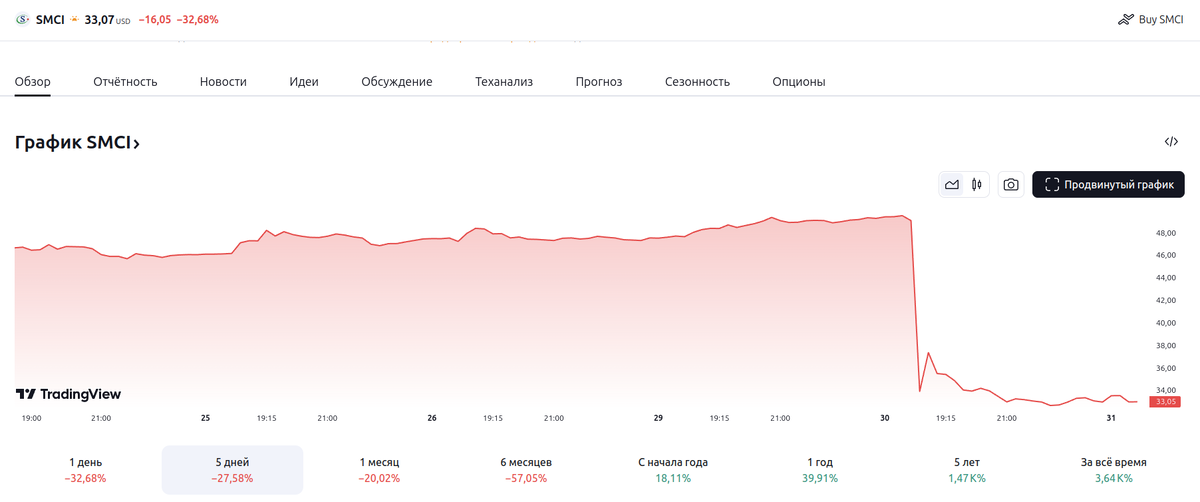Image resolution: width=1200 pixels, height=502 pixels.
Task: Go to the Опционы tab
Action: 799,82
